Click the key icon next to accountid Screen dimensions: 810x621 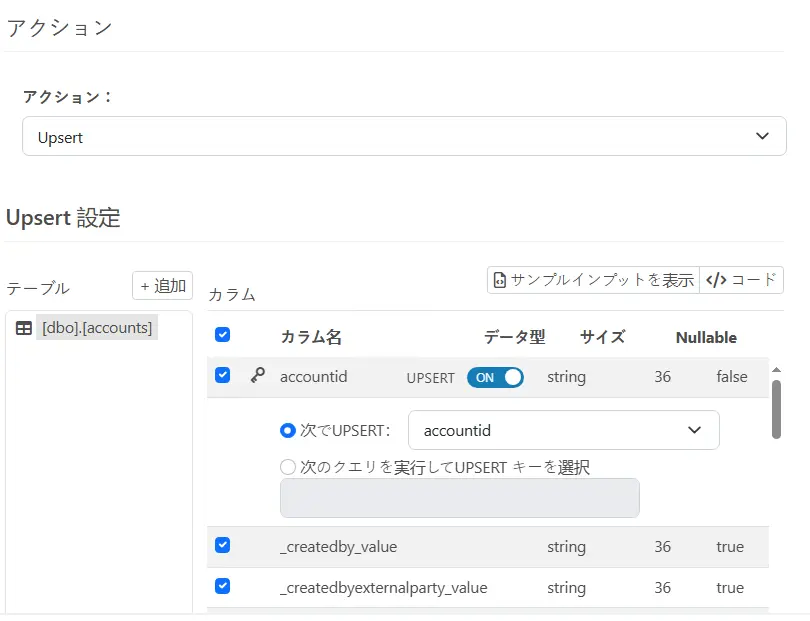click(257, 376)
